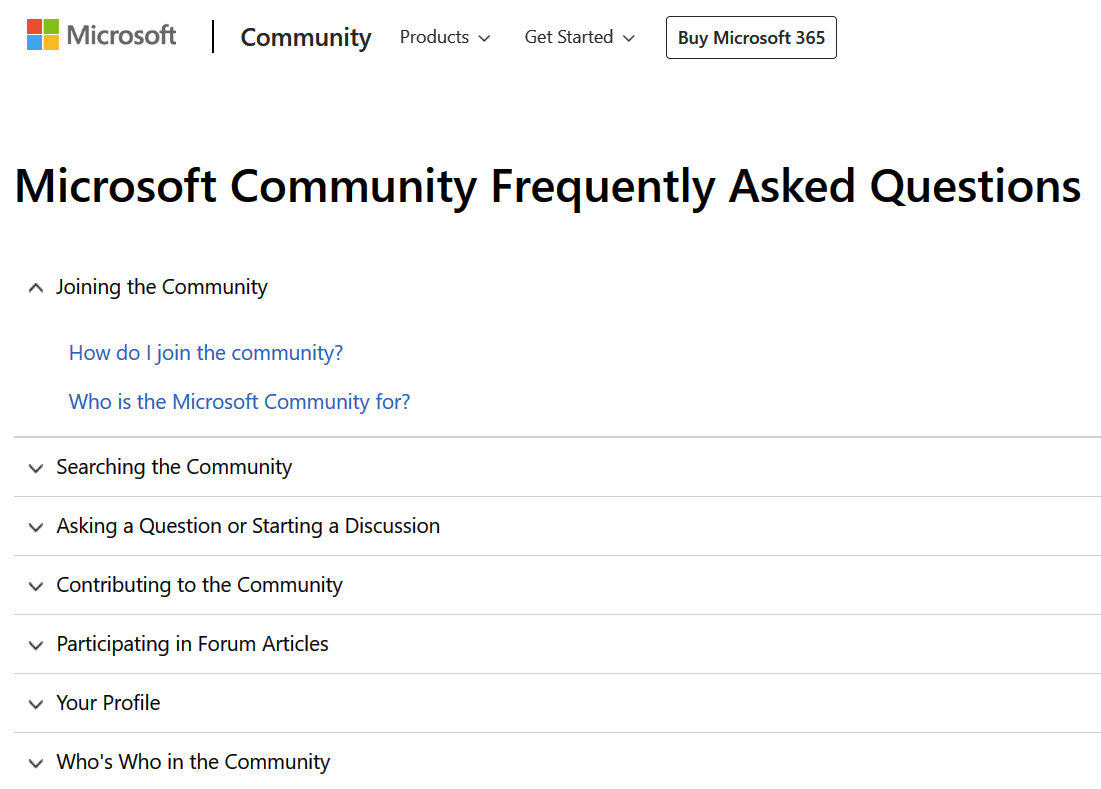Open 'How do I join the community?' link
Screen dimensions: 1101x789
(x=206, y=353)
